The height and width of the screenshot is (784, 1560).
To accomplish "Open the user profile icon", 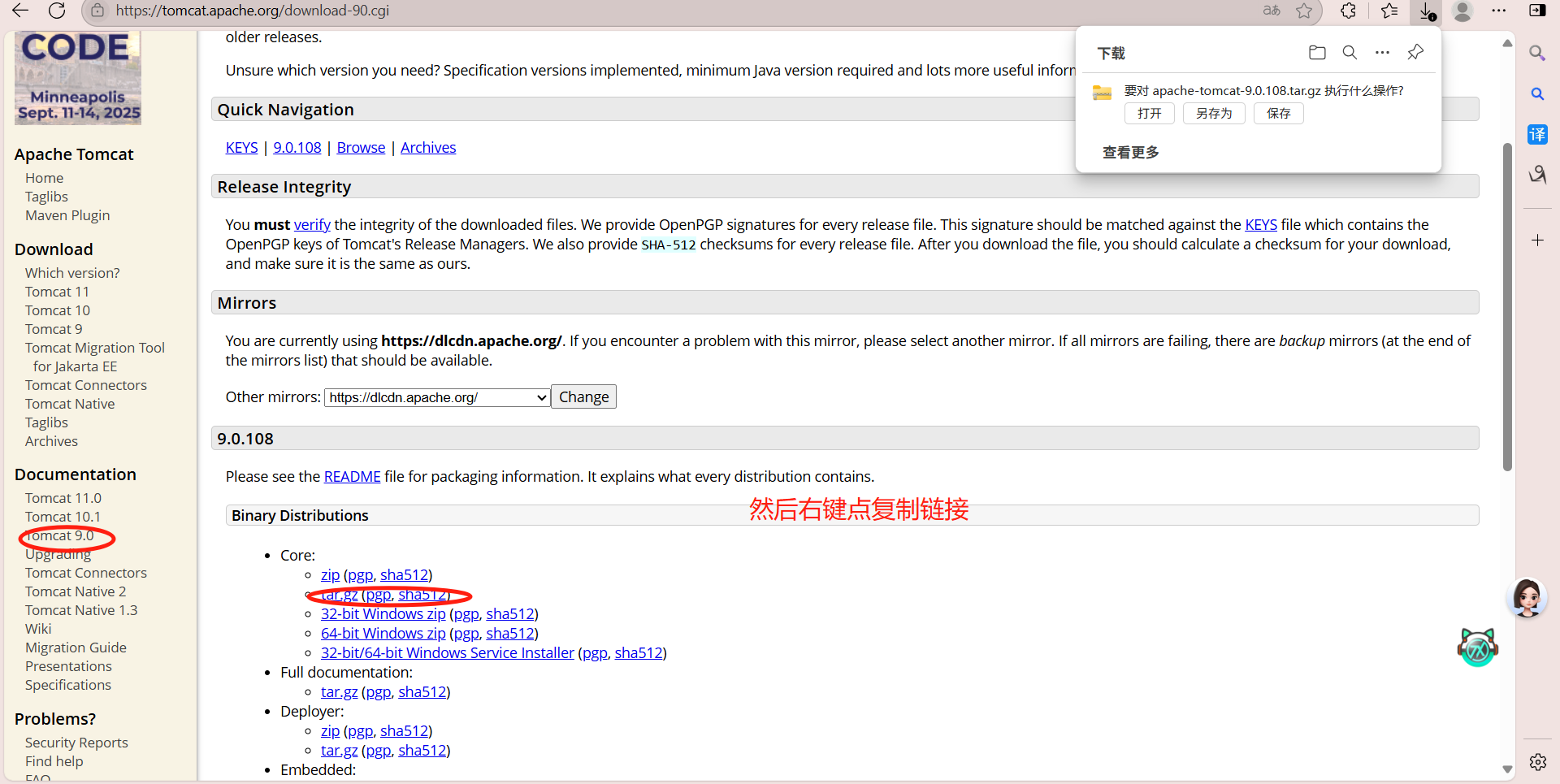I will [x=1462, y=11].
